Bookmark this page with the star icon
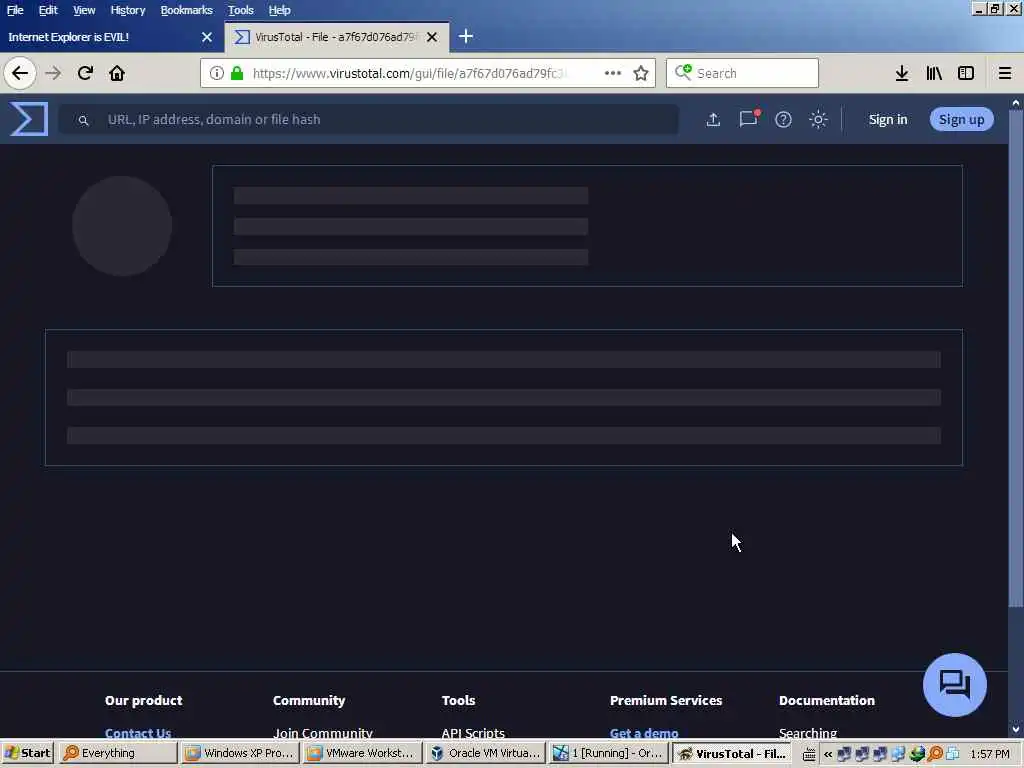This screenshot has height=768, width=1024. [x=641, y=73]
